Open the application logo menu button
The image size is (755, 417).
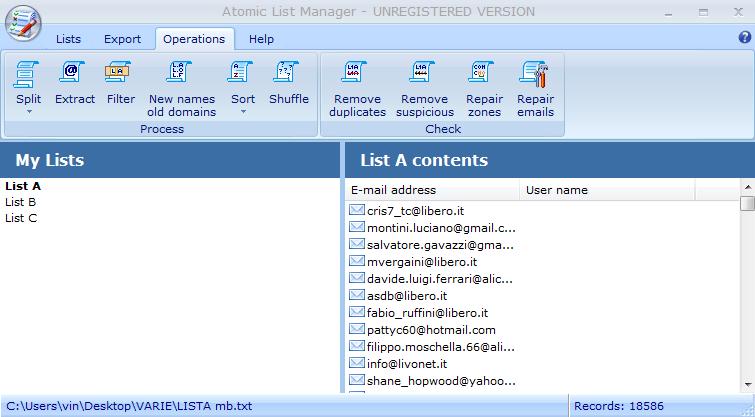(23, 23)
